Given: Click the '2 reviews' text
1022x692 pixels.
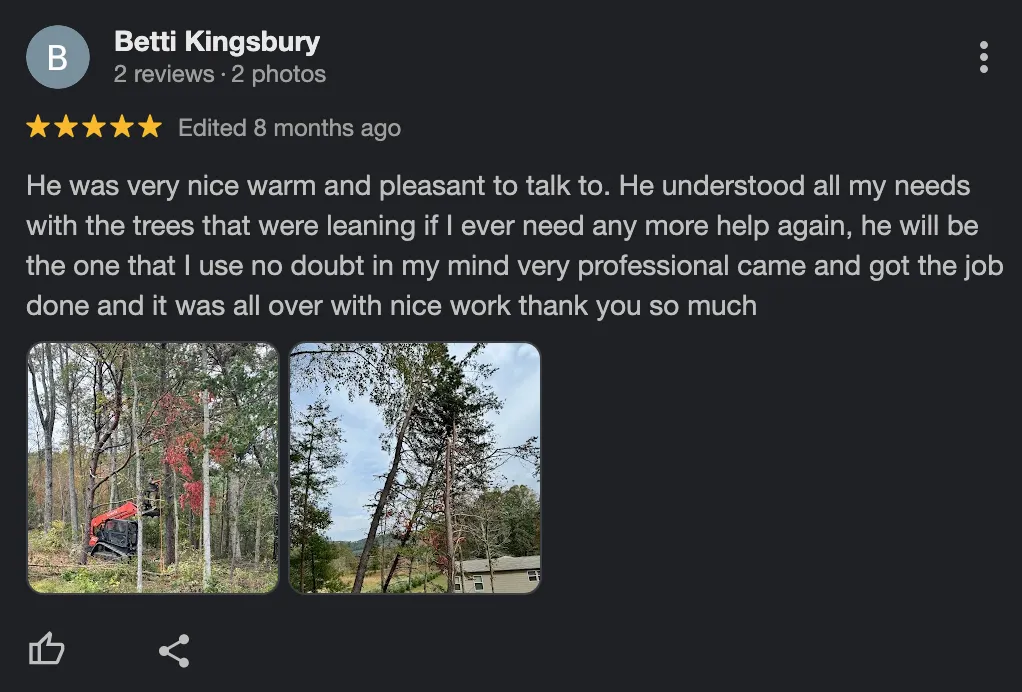Looking at the screenshot, I should pyautogui.click(x=164, y=74).
